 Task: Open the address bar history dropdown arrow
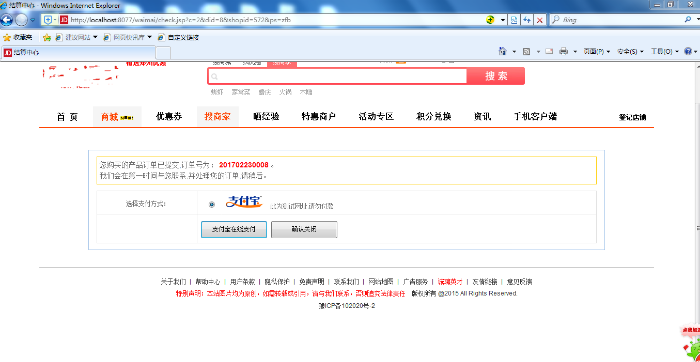pyautogui.click(x=503, y=20)
